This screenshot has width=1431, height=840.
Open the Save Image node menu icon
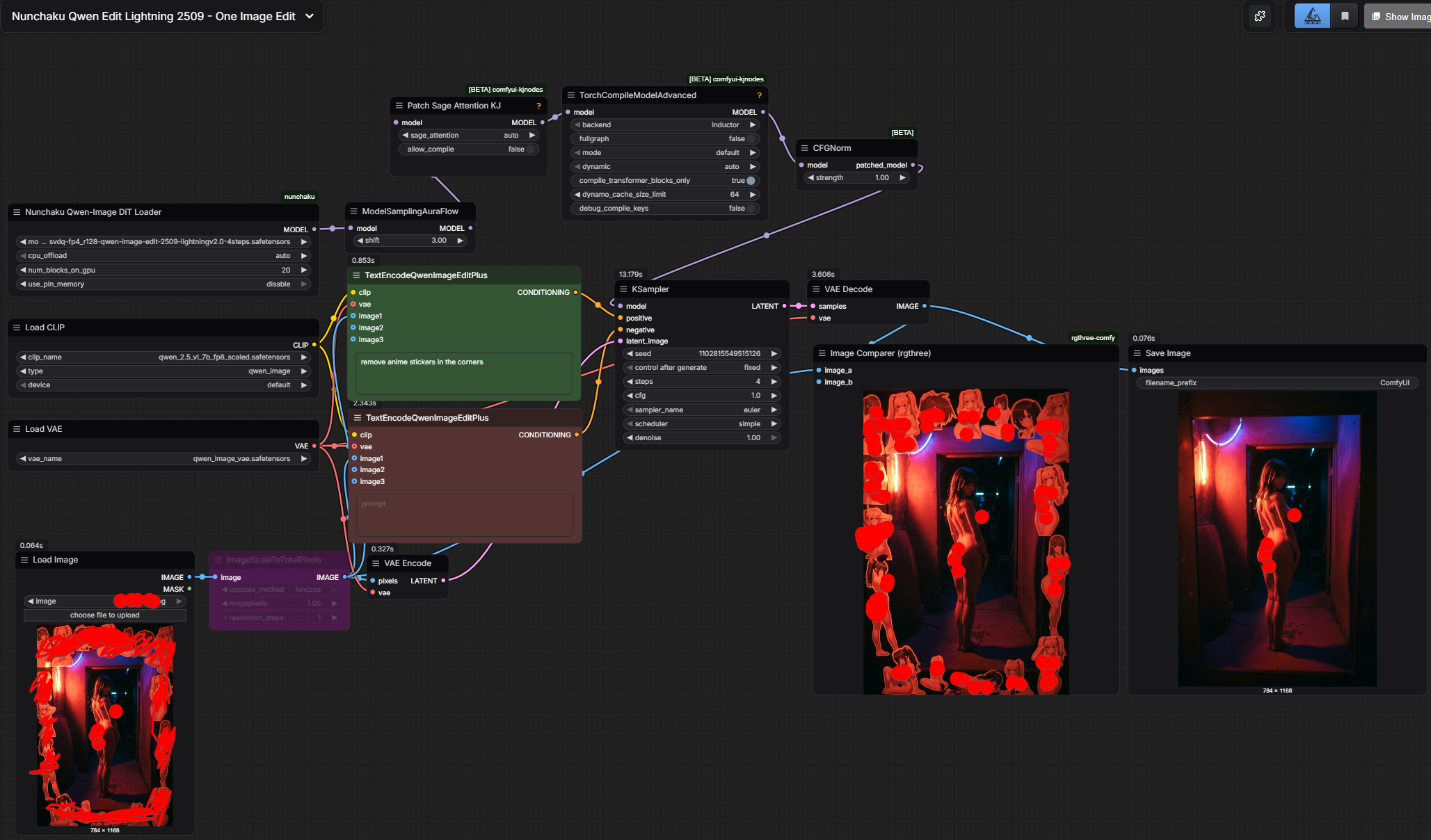coord(1137,353)
